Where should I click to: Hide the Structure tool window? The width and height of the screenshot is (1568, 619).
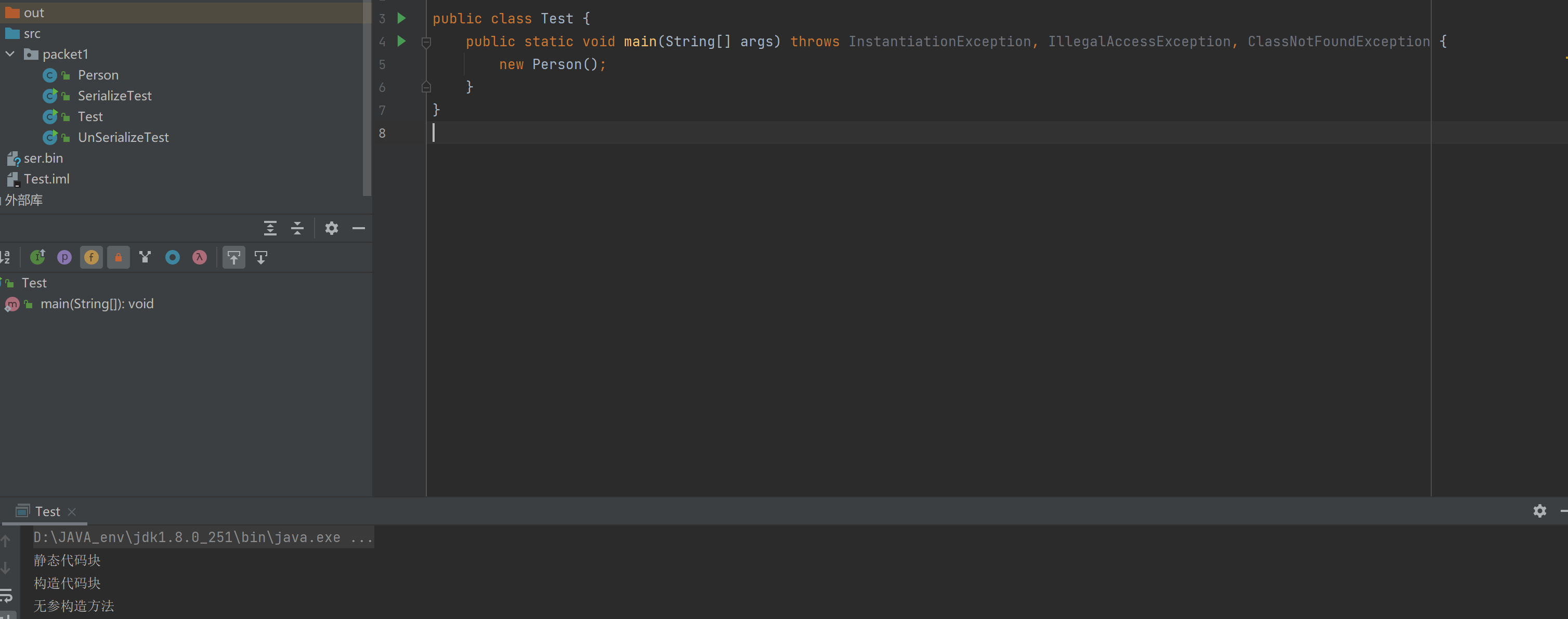click(x=359, y=228)
